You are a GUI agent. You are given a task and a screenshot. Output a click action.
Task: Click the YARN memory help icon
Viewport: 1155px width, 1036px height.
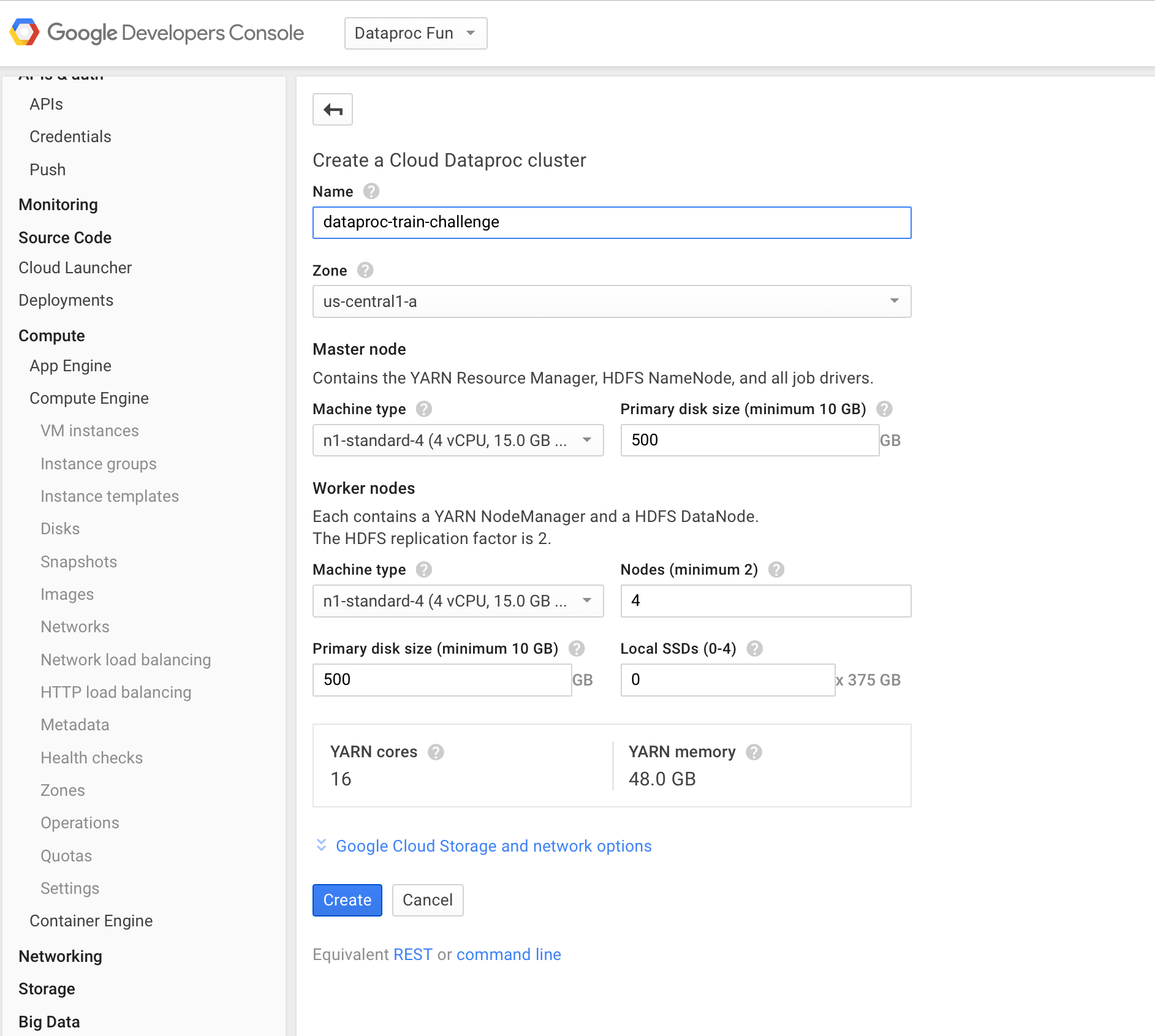(754, 752)
